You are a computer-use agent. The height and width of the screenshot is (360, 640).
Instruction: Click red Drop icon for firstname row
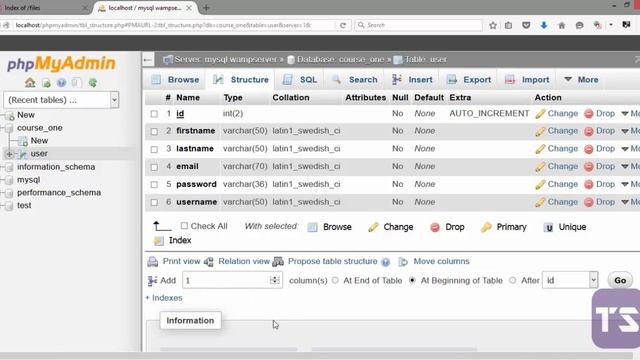point(589,131)
